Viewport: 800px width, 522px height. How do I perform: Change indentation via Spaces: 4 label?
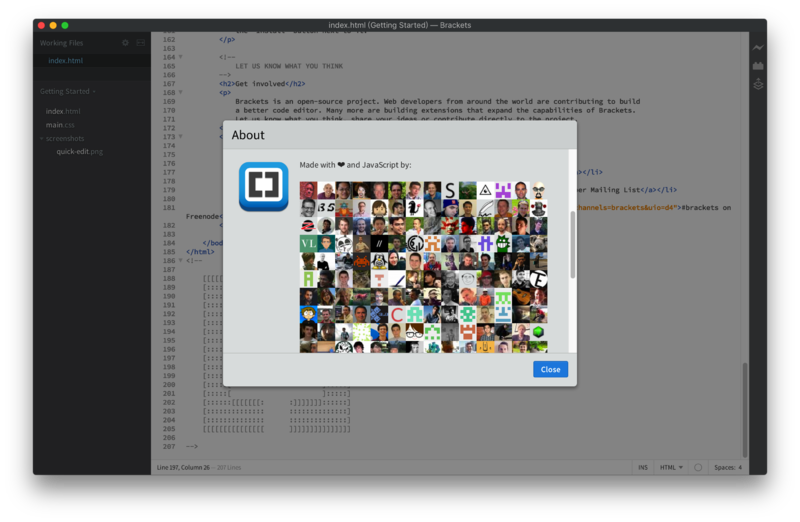[728, 467]
